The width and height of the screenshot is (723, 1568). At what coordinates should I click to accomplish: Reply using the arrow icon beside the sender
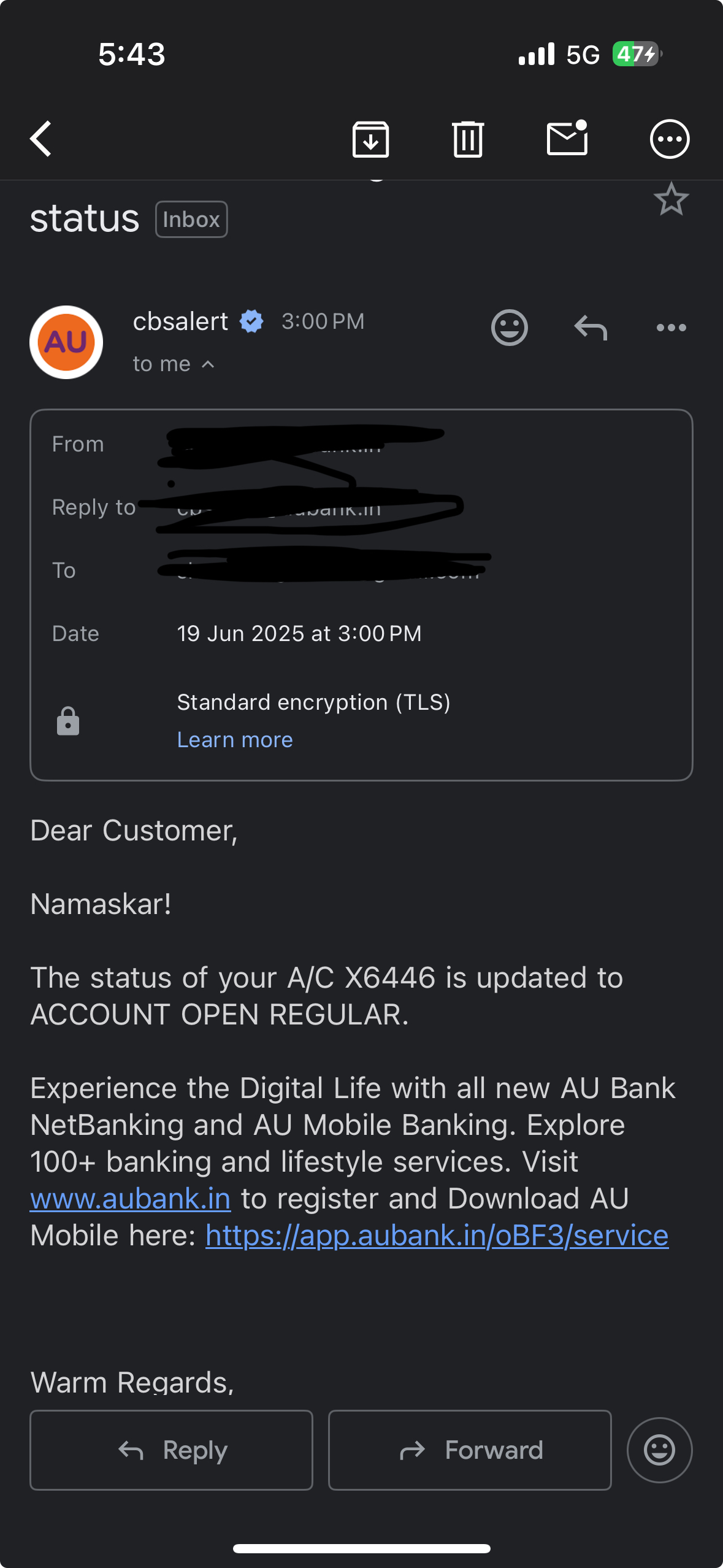point(591,328)
